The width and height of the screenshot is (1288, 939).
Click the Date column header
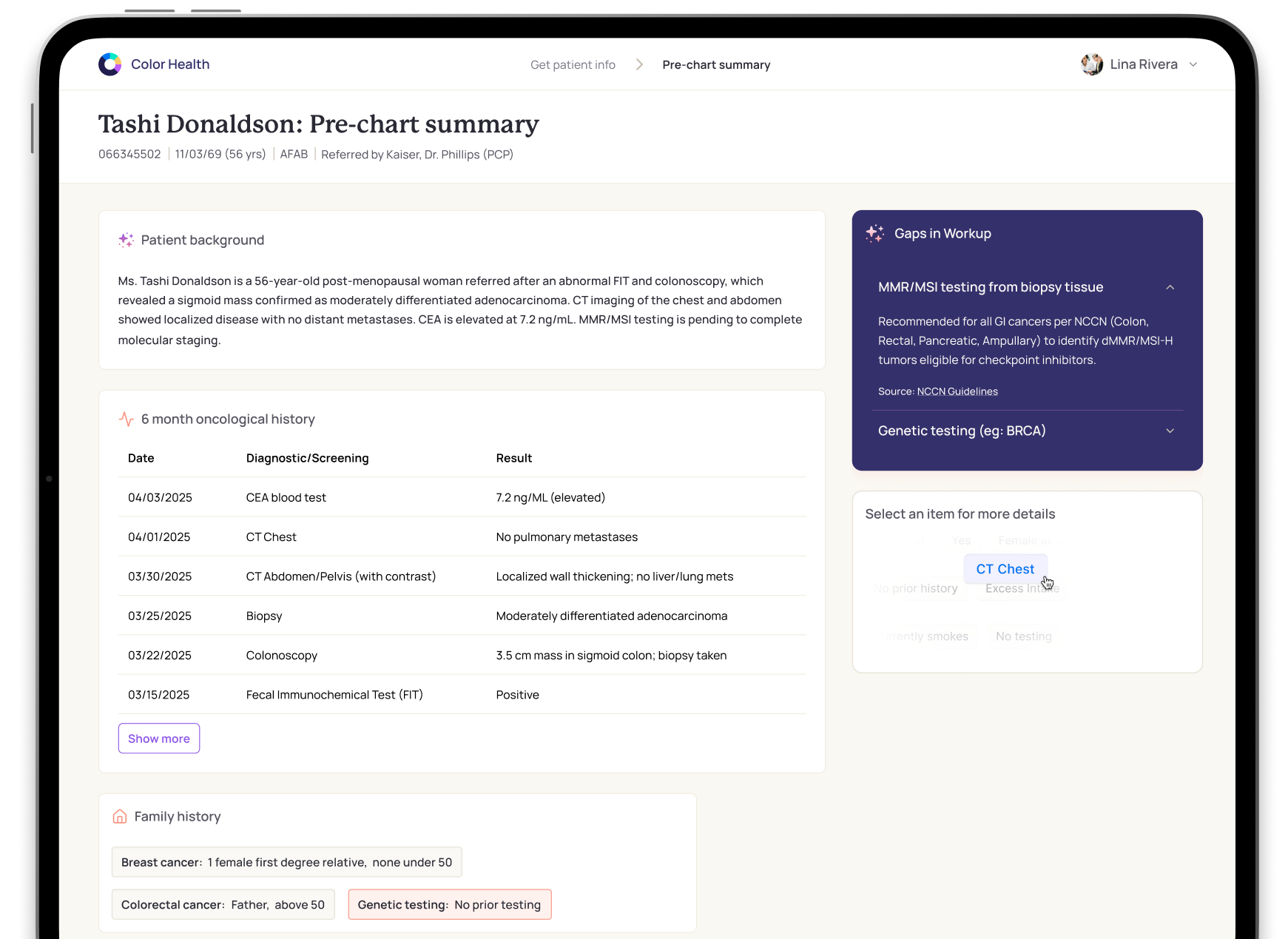pyautogui.click(x=141, y=458)
